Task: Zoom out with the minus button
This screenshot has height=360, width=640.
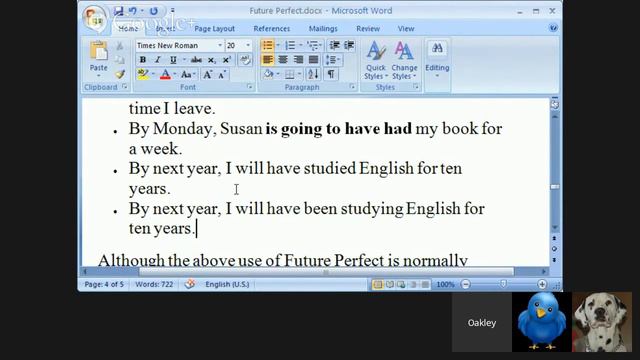Action: point(465,284)
